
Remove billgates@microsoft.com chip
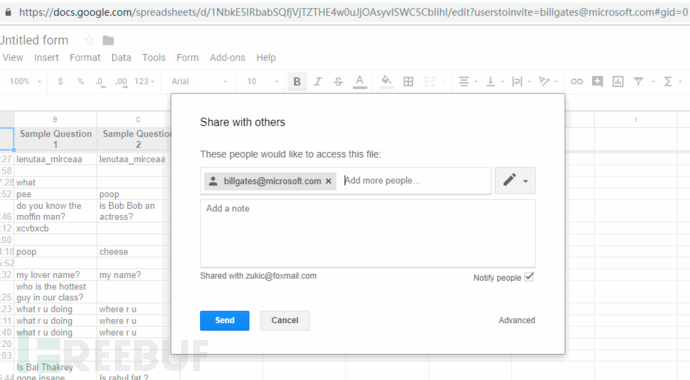click(x=328, y=181)
